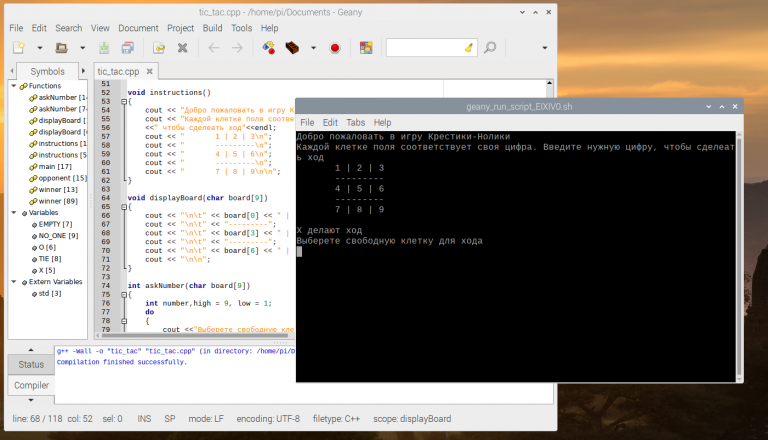
Task: Open the Build options dropdown arrow
Action: [313, 48]
